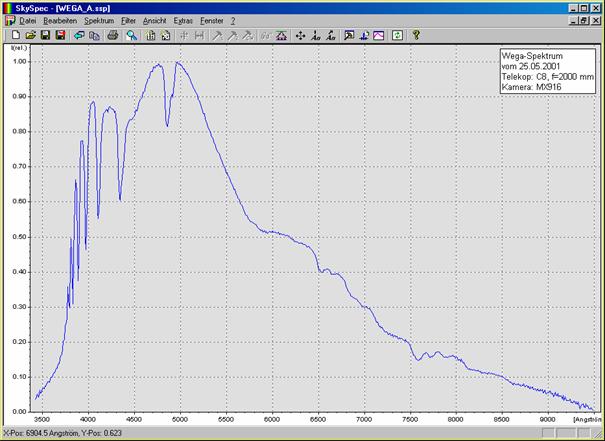Click the red floppy disk icon
605x441 pixels.
click(60, 35)
